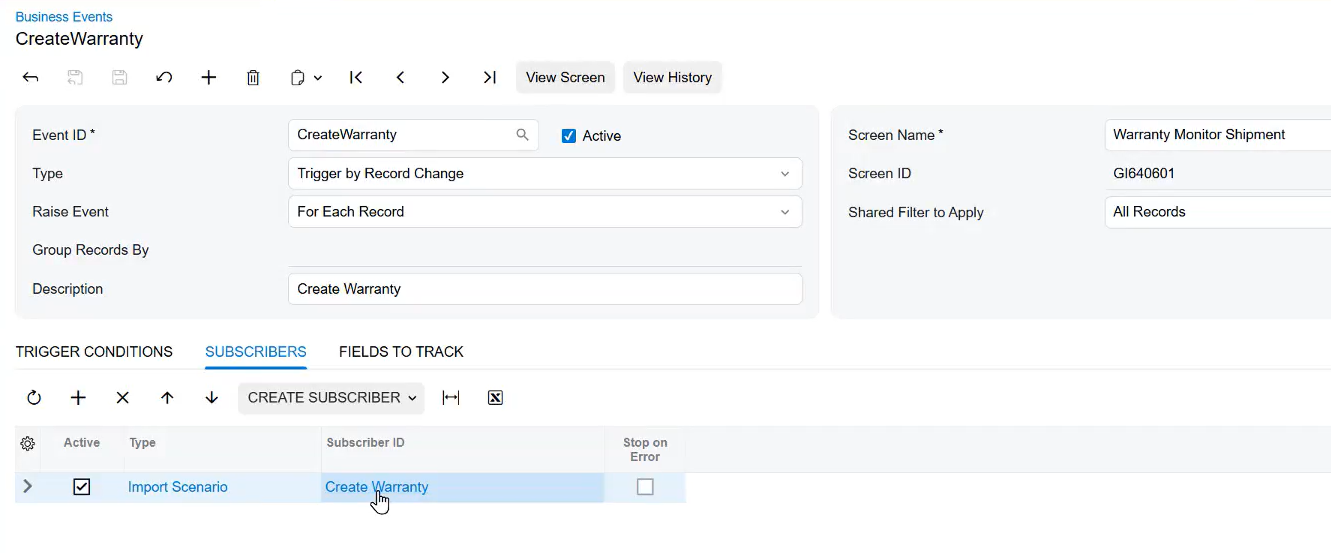The width and height of the screenshot is (1331, 553).
Task: Click the Description input field
Action: (545, 289)
